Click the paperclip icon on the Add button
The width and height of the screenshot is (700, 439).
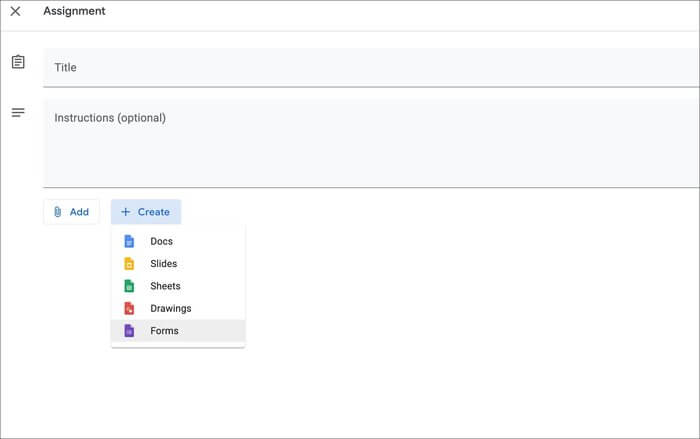tap(58, 212)
